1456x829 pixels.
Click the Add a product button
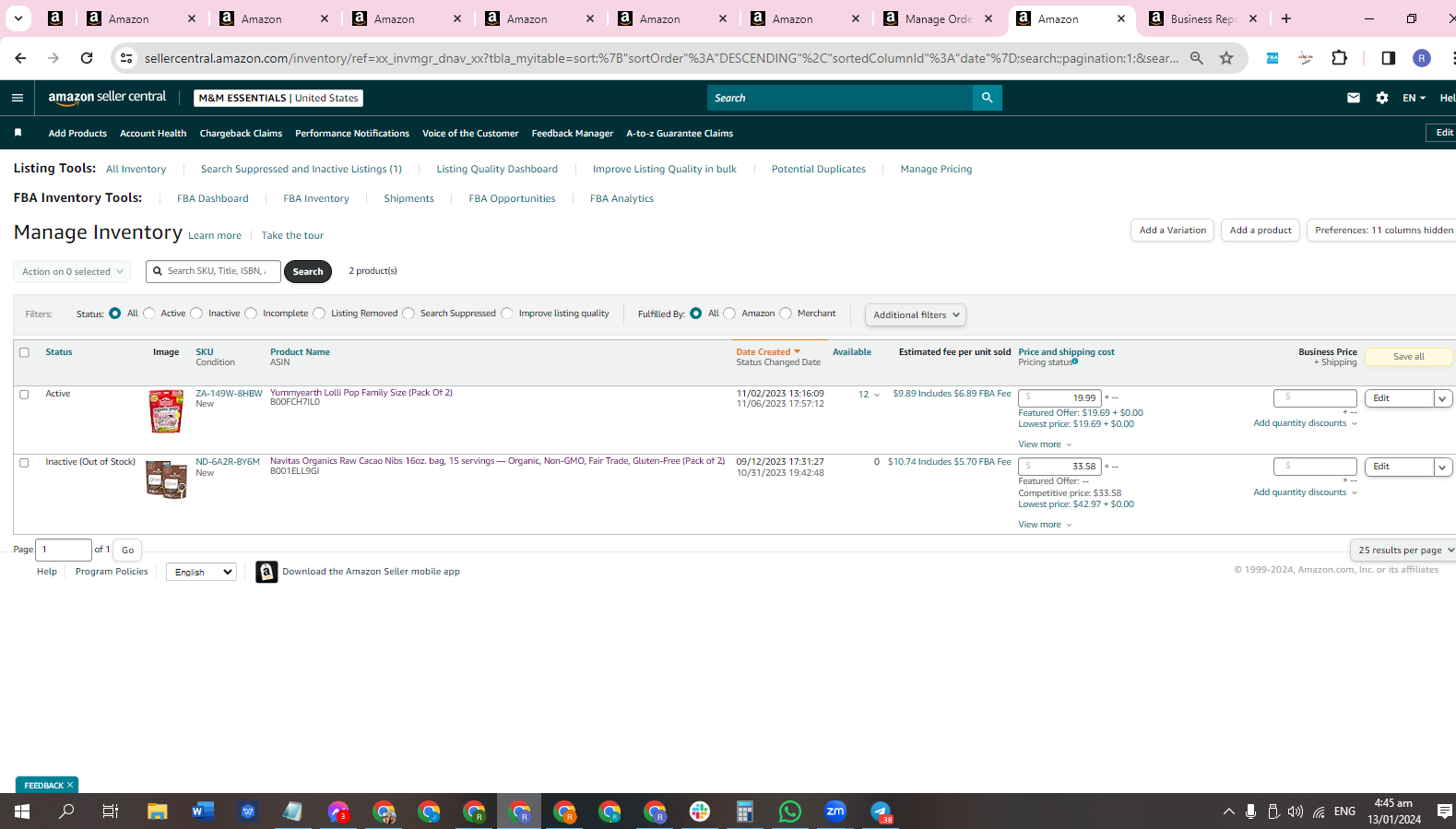coord(1261,231)
